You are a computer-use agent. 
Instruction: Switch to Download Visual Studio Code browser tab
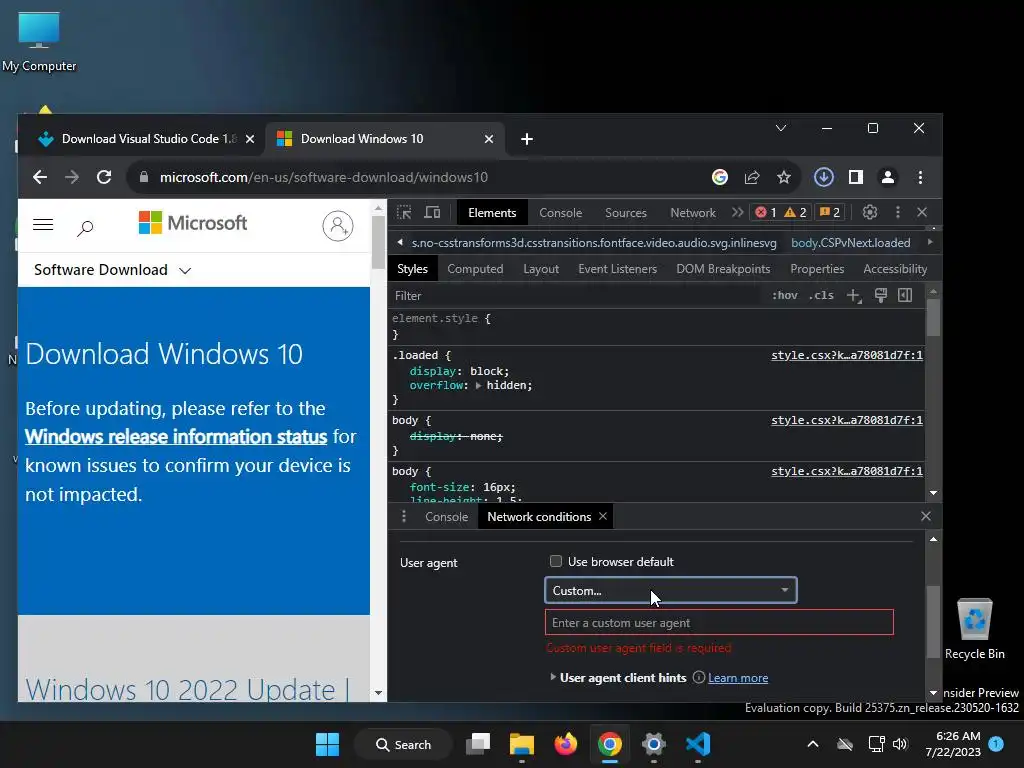(147, 138)
